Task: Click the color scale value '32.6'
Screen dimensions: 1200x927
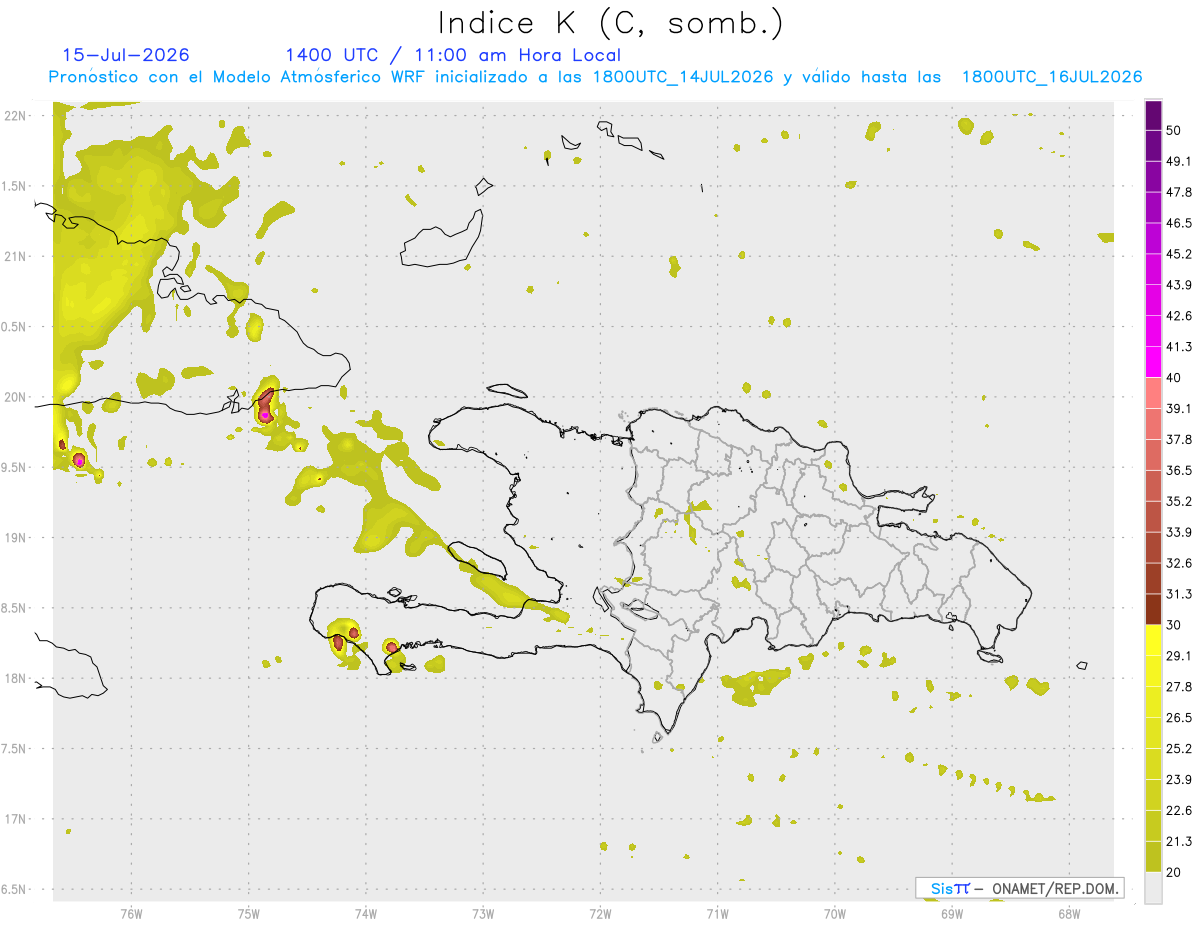Action: click(x=1178, y=563)
